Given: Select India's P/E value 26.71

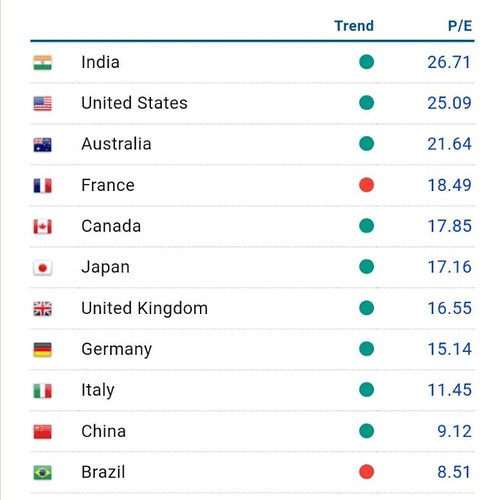Looking at the screenshot, I should tap(449, 62).
